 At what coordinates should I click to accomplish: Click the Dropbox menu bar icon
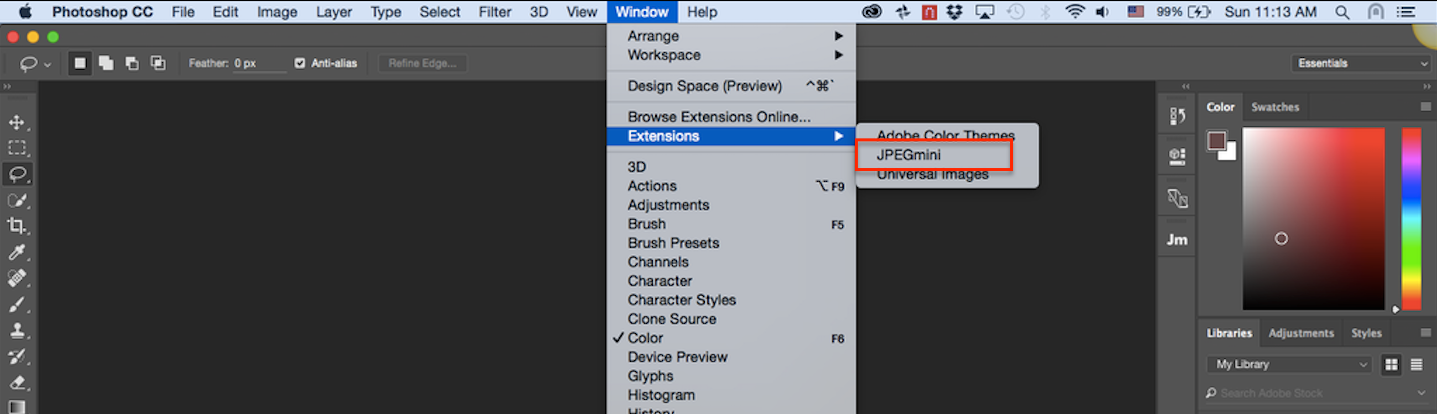click(953, 12)
